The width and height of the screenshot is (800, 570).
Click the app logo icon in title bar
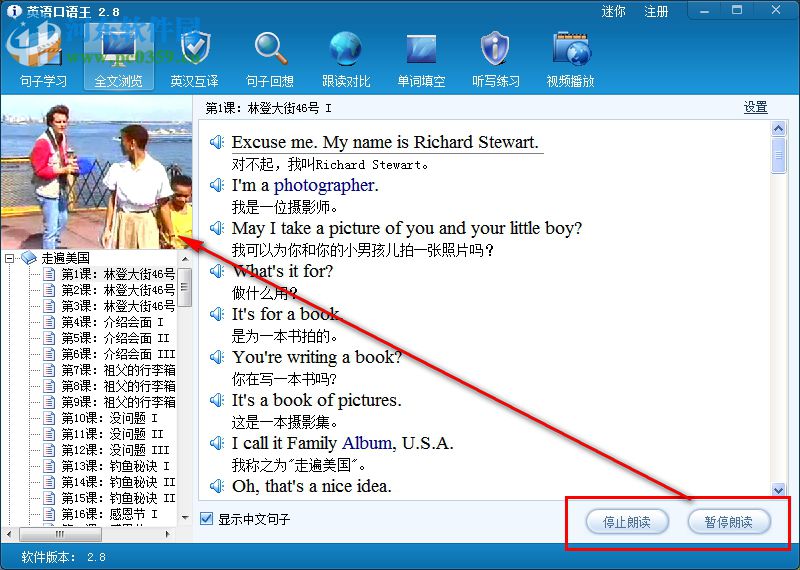[14, 11]
